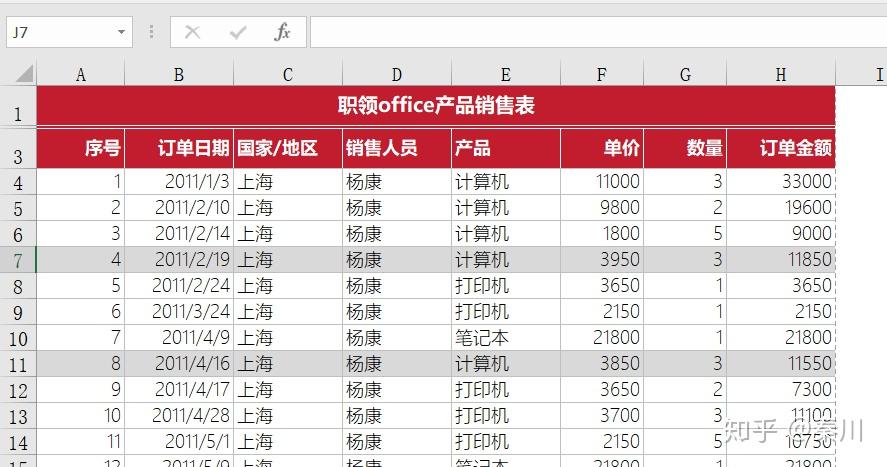Click the order amount cell 33000
887x467 pixels.
[781, 181]
